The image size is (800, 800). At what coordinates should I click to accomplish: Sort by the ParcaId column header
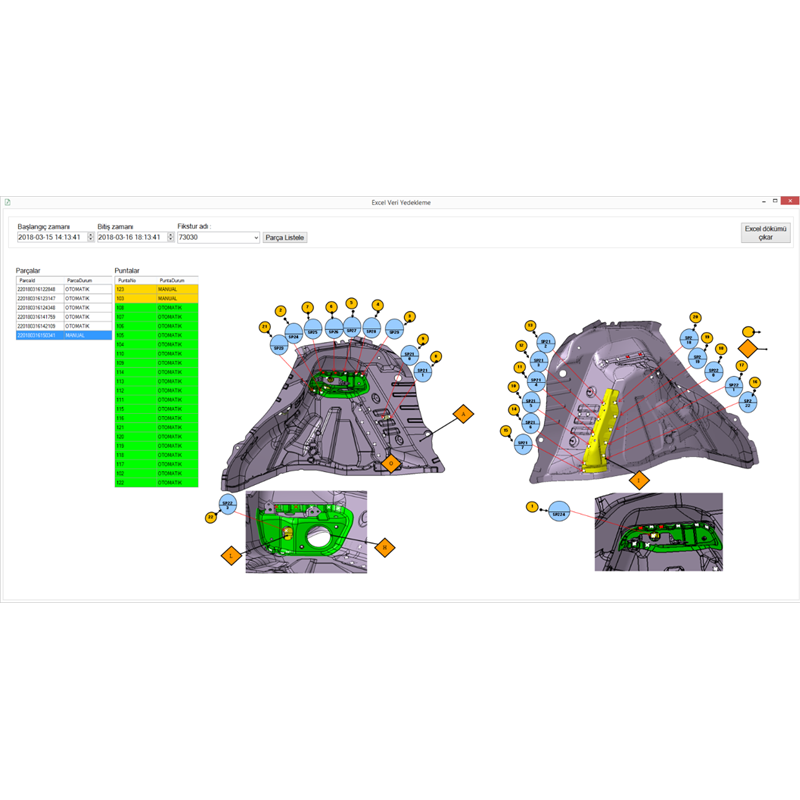[40, 280]
